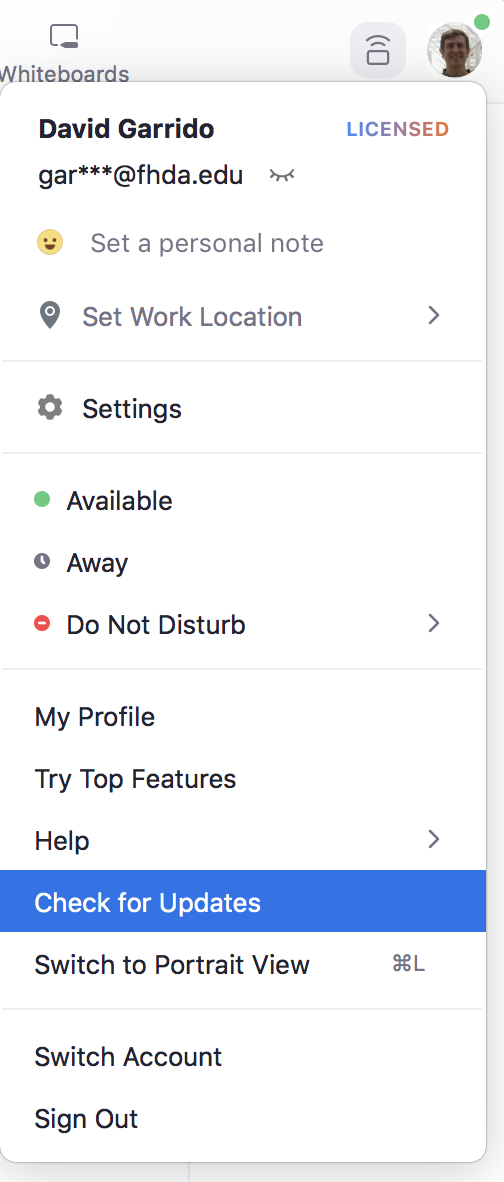504x1182 pixels.
Task: Click the screen share casting icon
Action: (377, 50)
